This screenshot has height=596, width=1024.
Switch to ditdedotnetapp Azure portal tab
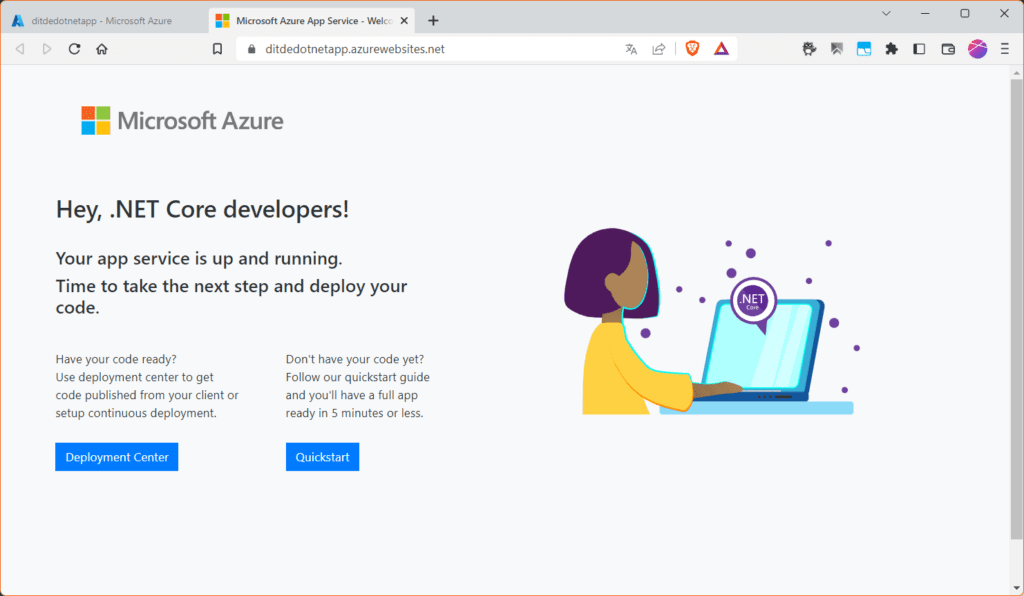pyautogui.click(x=103, y=21)
